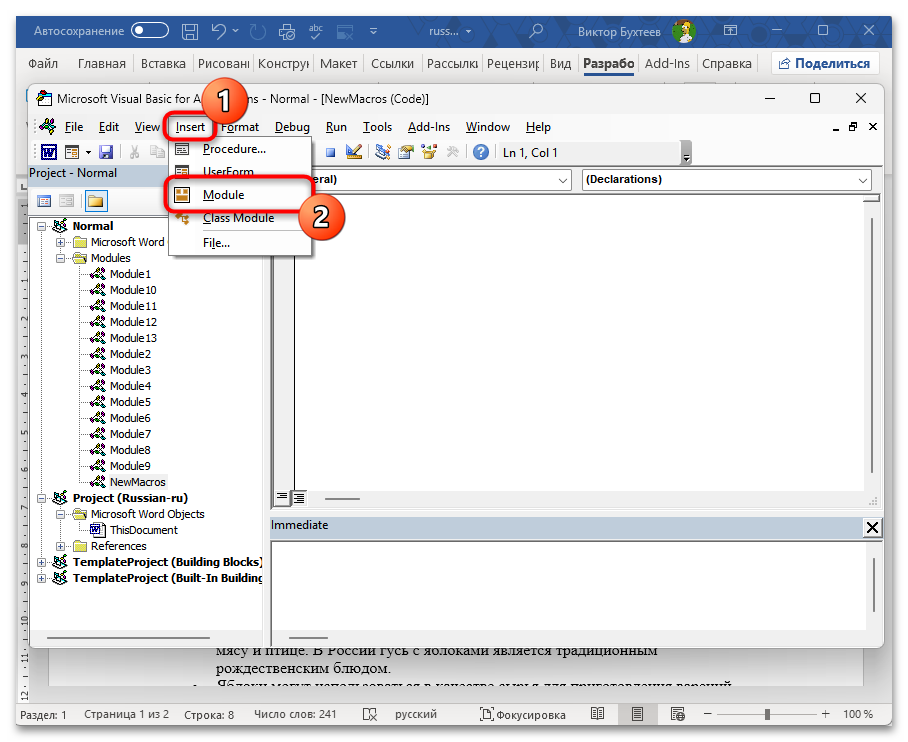Click the spelling check abc icon
Image resolution: width=908 pixels, height=742 pixels.
[x=316, y=31]
